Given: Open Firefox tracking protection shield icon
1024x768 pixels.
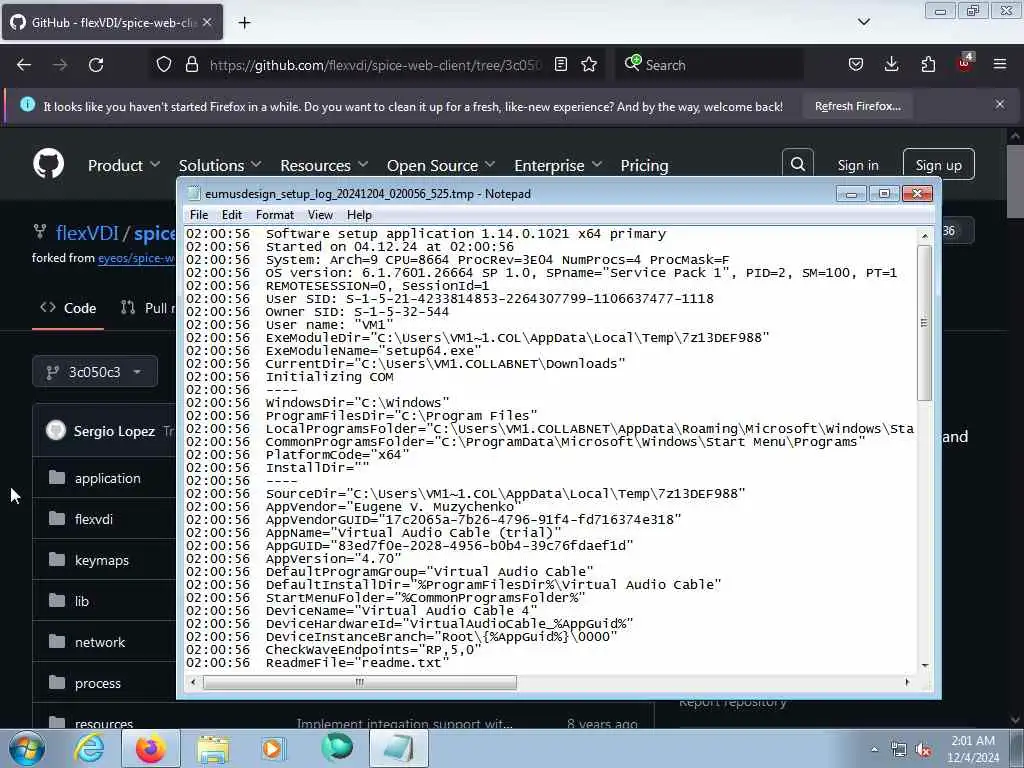Looking at the screenshot, I should tap(164, 65).
